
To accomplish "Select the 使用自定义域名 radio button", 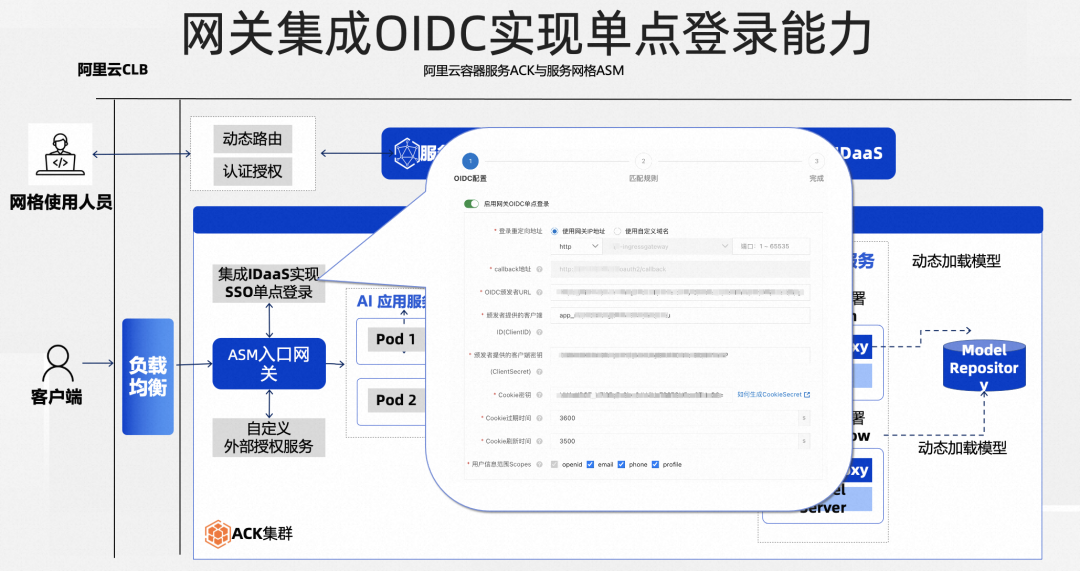I will pos(617,231).
